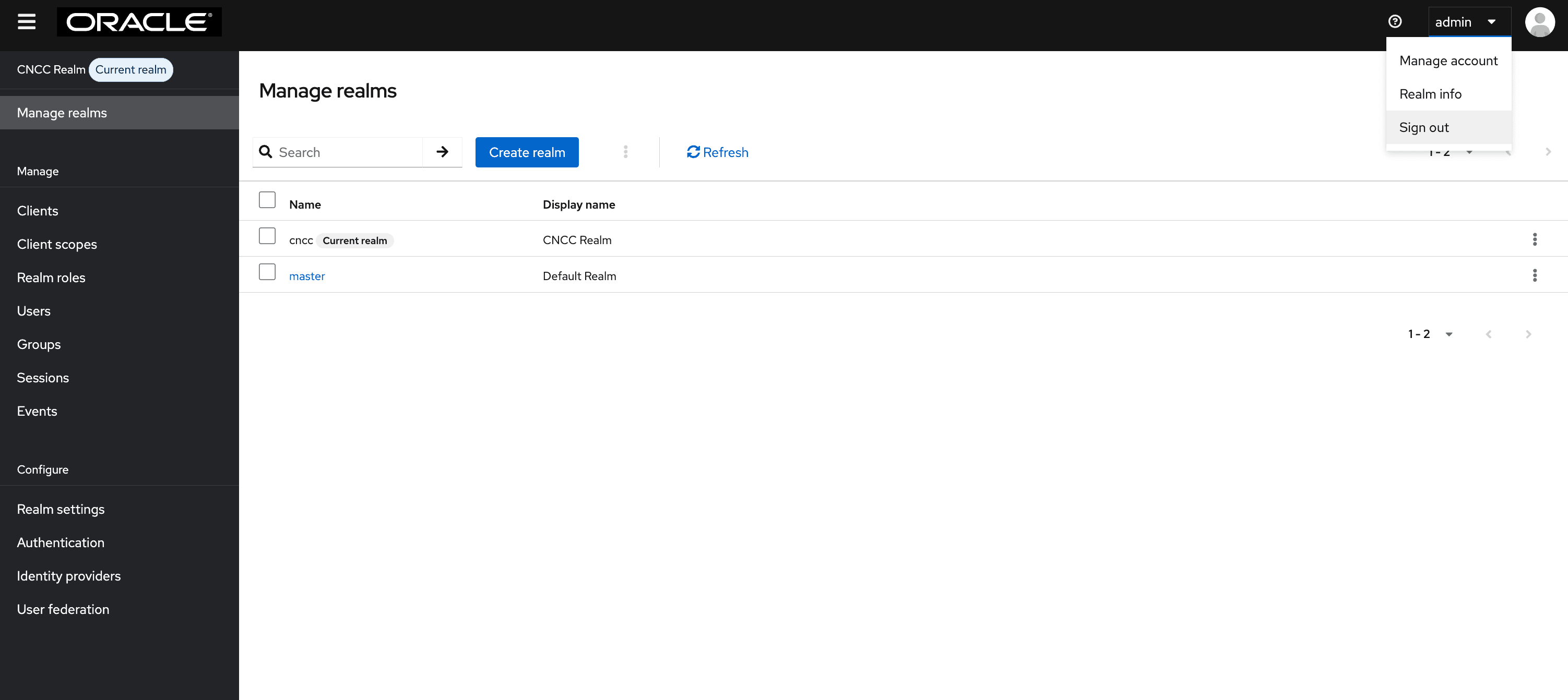Submit search with the arrow icon
Image resolution: width=1568 pixels, height=700 pixels.
point(442,152)
